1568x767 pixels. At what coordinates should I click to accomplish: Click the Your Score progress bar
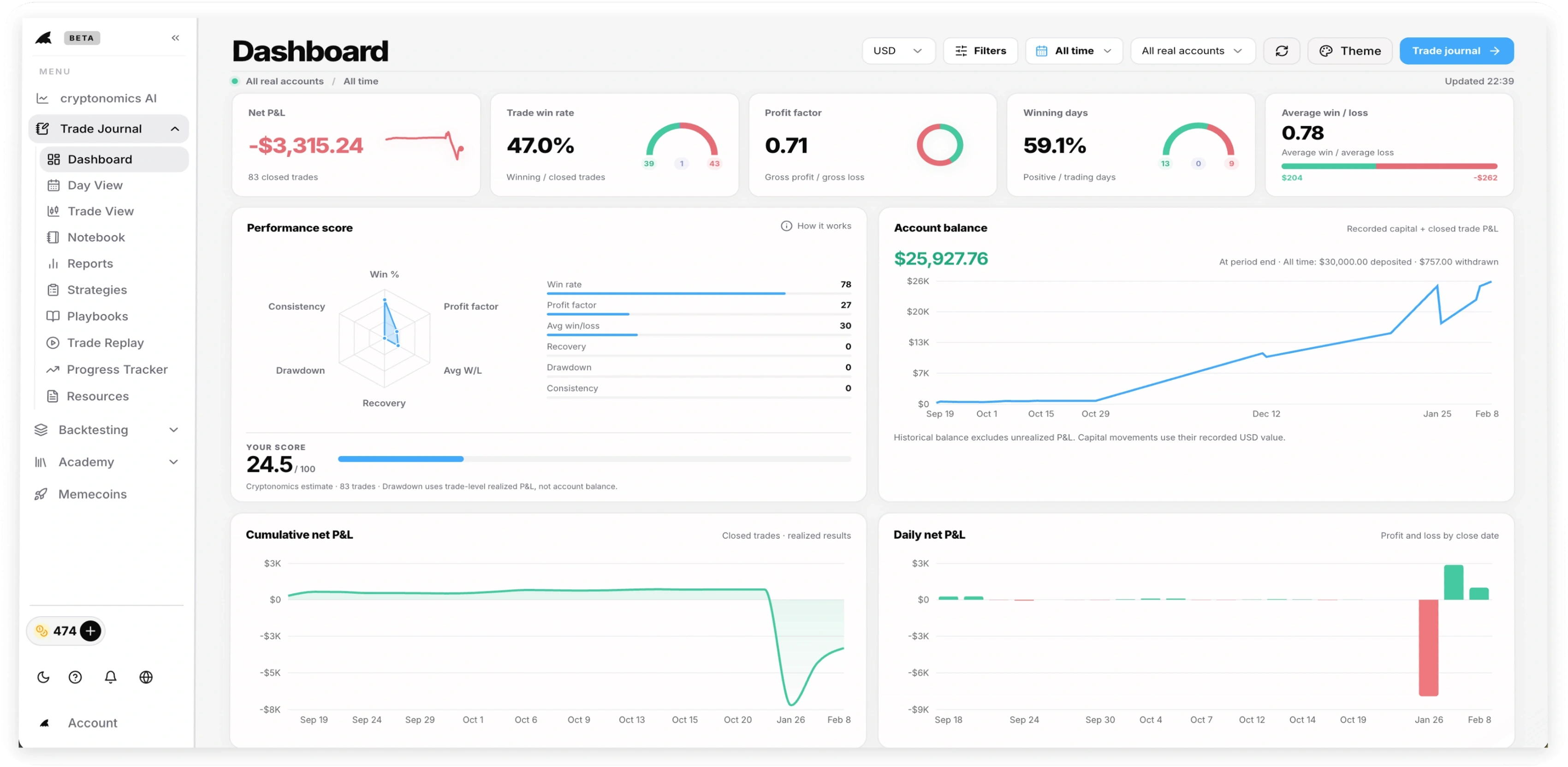[594, 459]
